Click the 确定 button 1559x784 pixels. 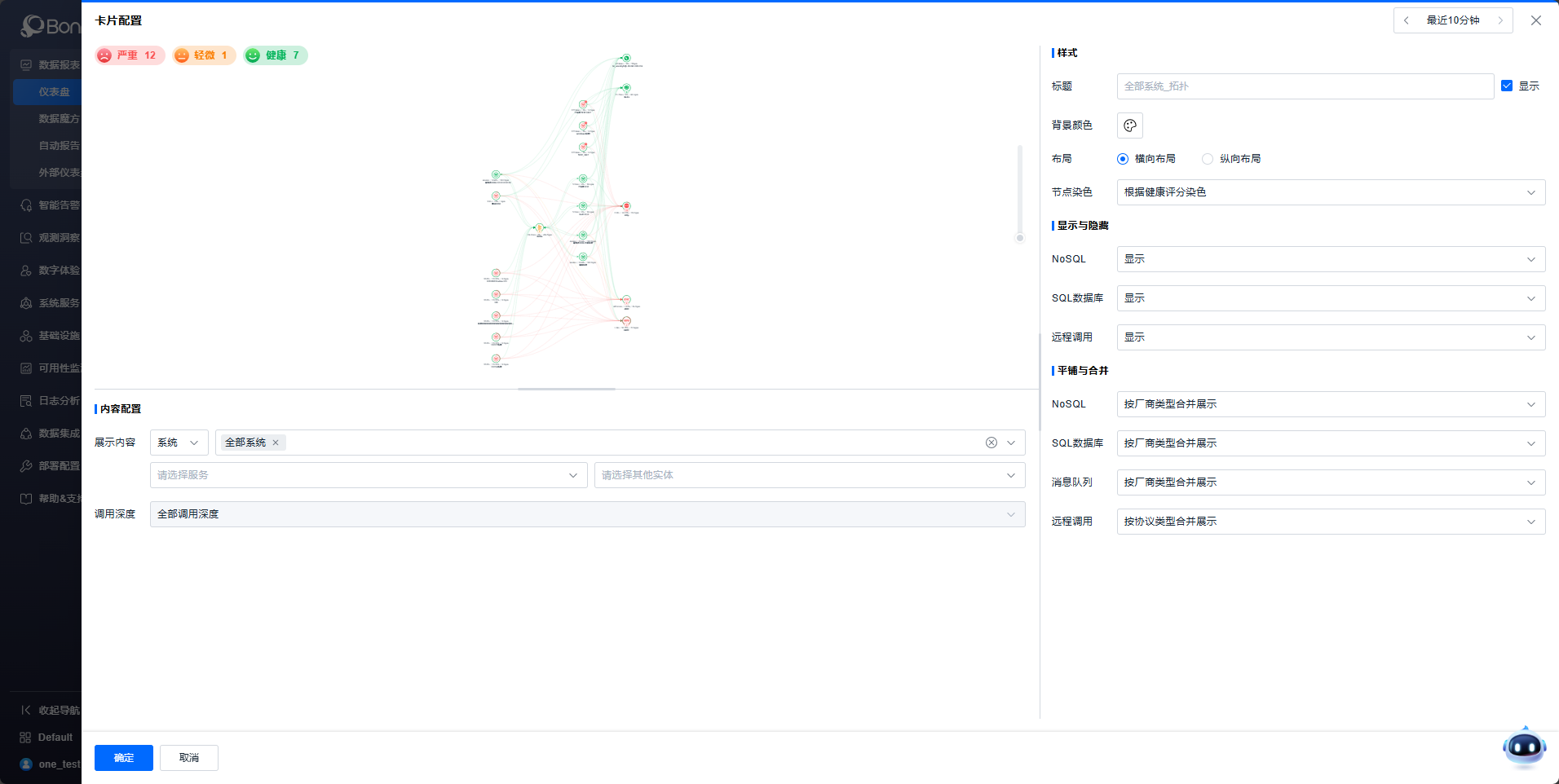click(x=124, y=758)
